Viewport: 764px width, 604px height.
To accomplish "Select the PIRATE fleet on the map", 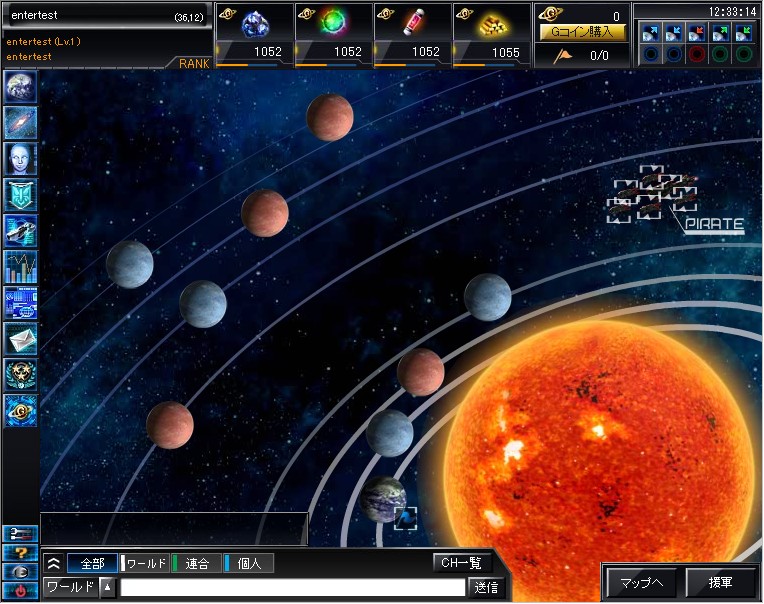I will (653, 195).
